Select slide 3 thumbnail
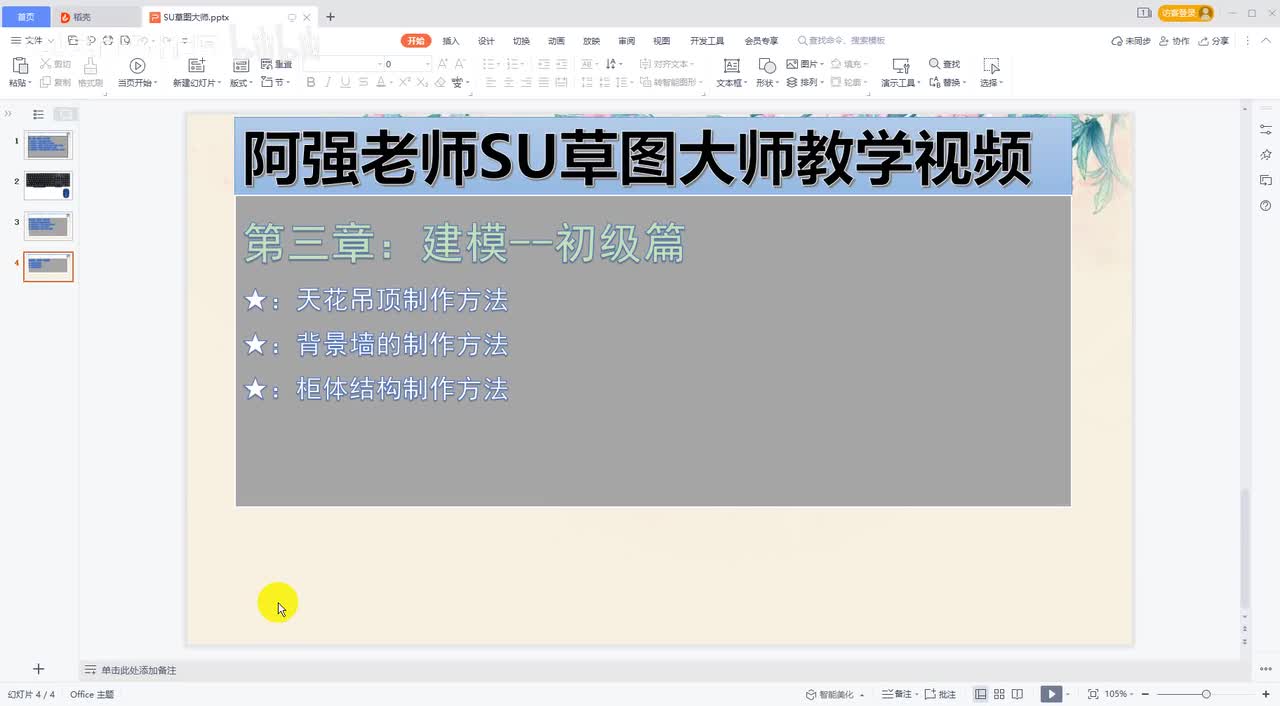 tap(48, 226)
